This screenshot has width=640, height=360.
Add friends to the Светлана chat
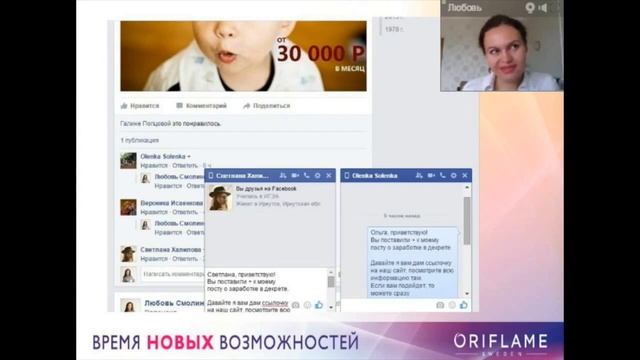click(x=283, y=176)
